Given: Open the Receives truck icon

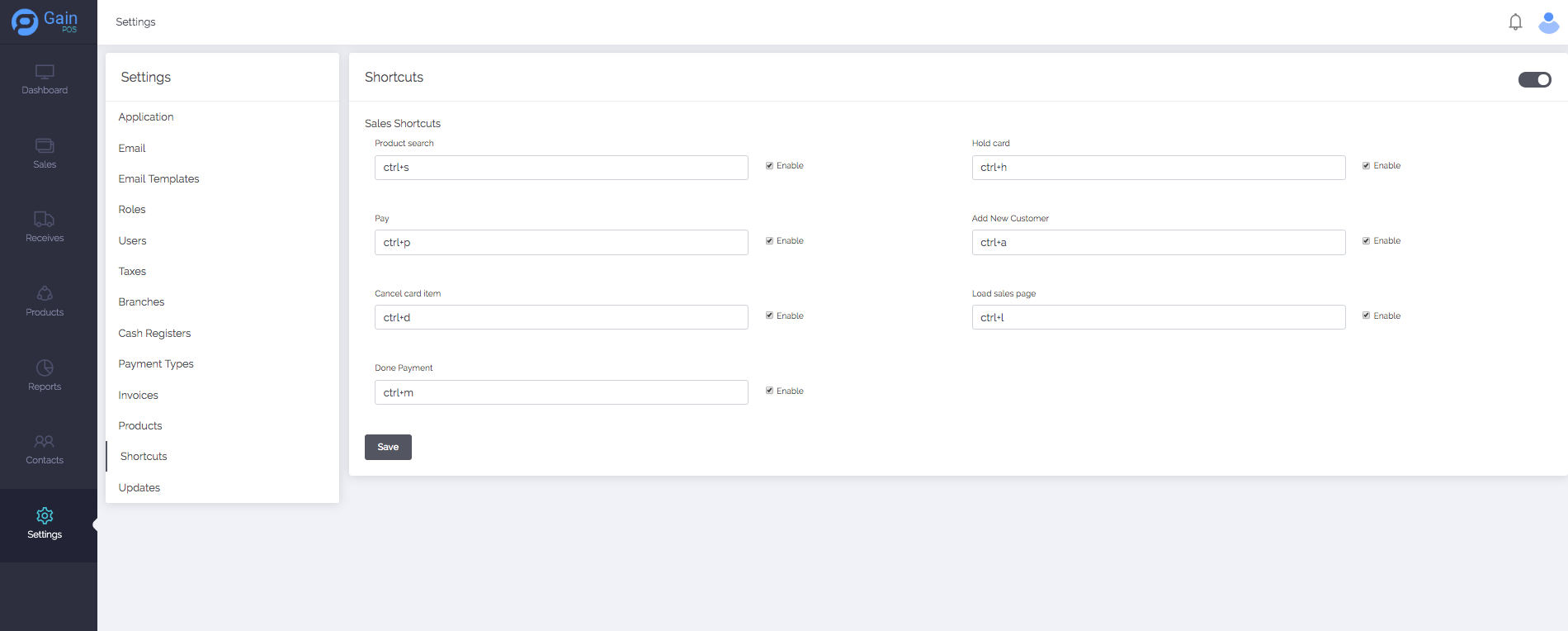Looking at the screenshot, I should point(45,220).
